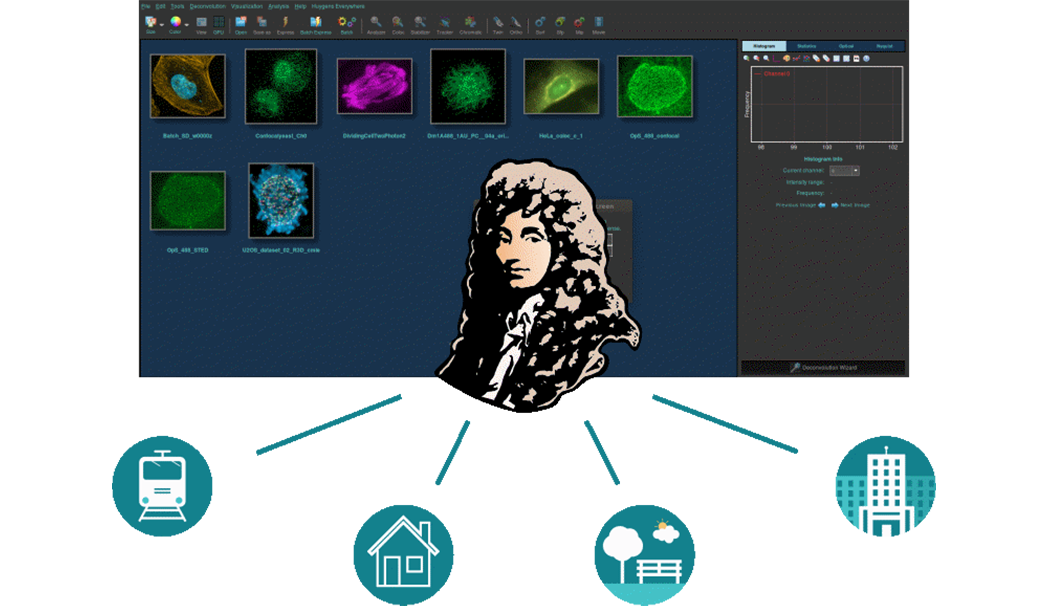Click the Save as toolbar icon
Screen dimensions: 1048x613
(x=262, y=23)
